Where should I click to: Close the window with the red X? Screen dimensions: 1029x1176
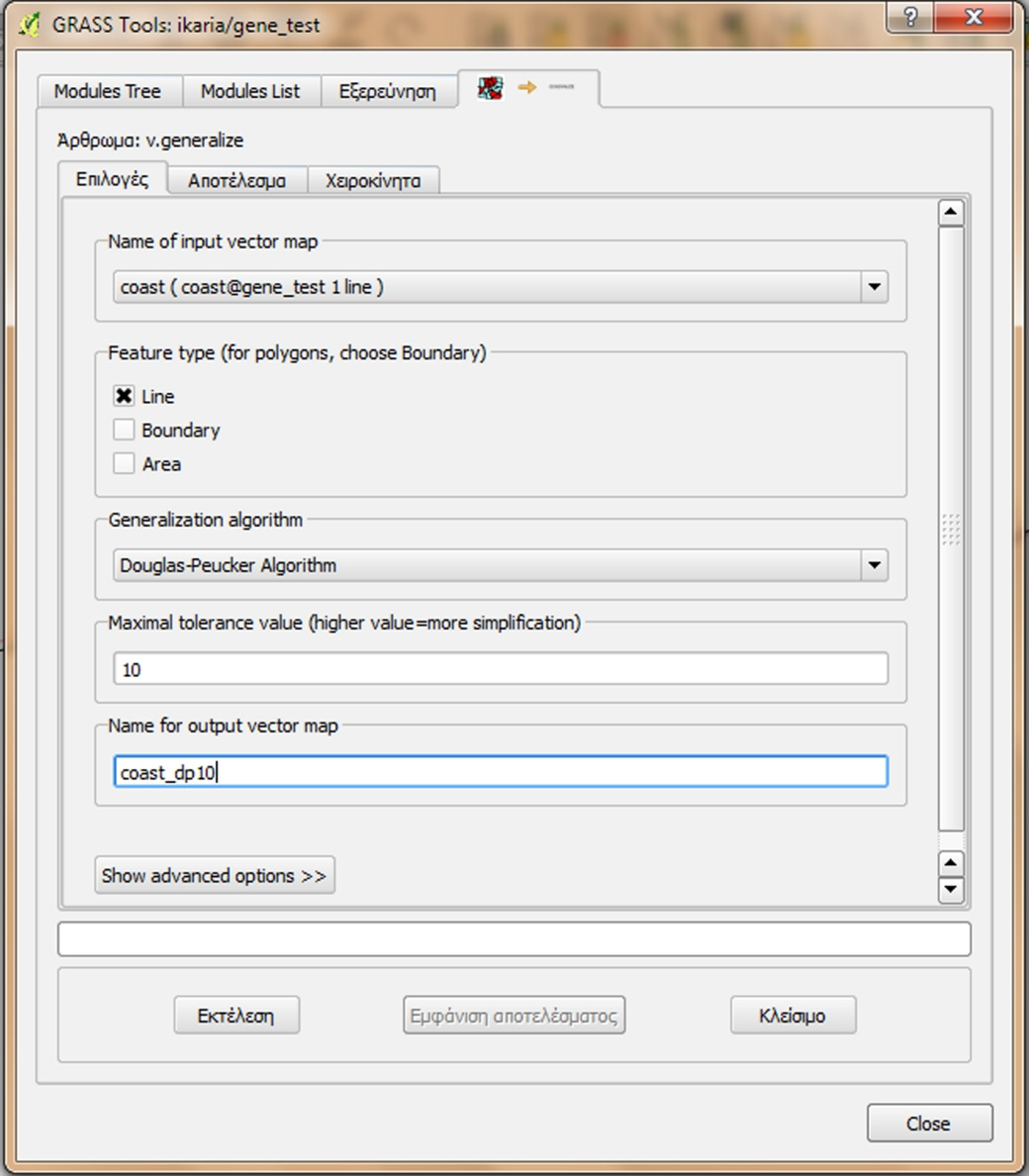pyautogui.click(x=974, y=17)
